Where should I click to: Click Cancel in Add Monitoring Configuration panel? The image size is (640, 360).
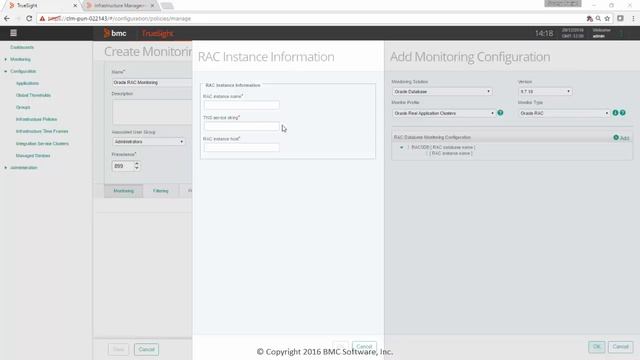620,347
